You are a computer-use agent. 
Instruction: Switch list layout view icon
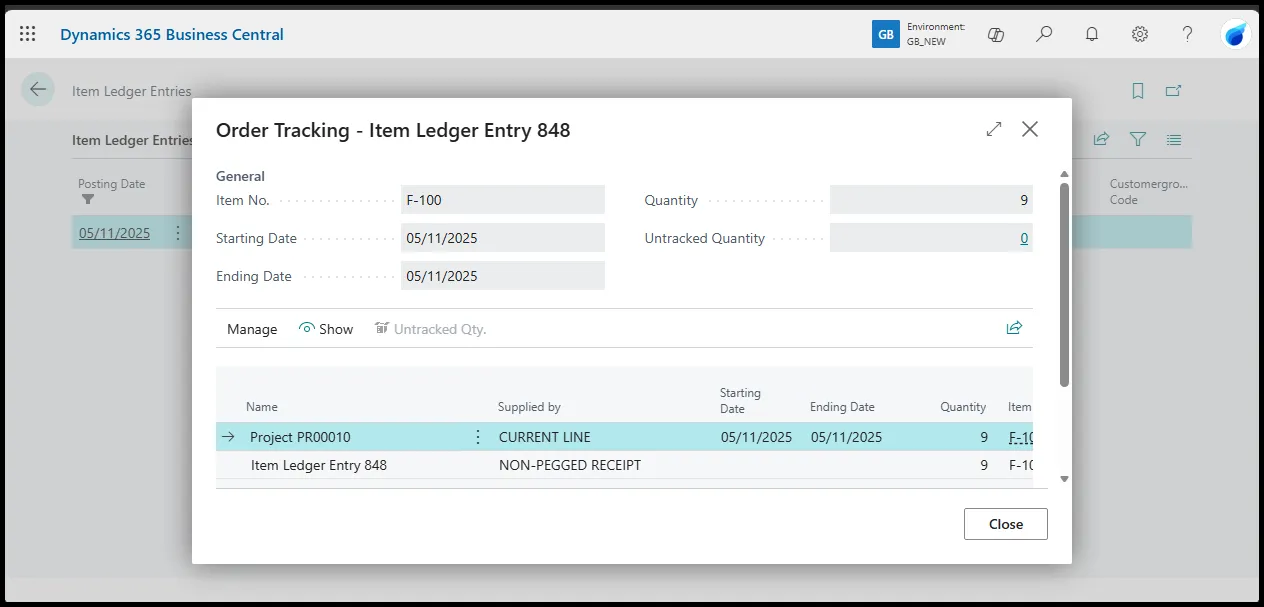tap(1174, 140)
